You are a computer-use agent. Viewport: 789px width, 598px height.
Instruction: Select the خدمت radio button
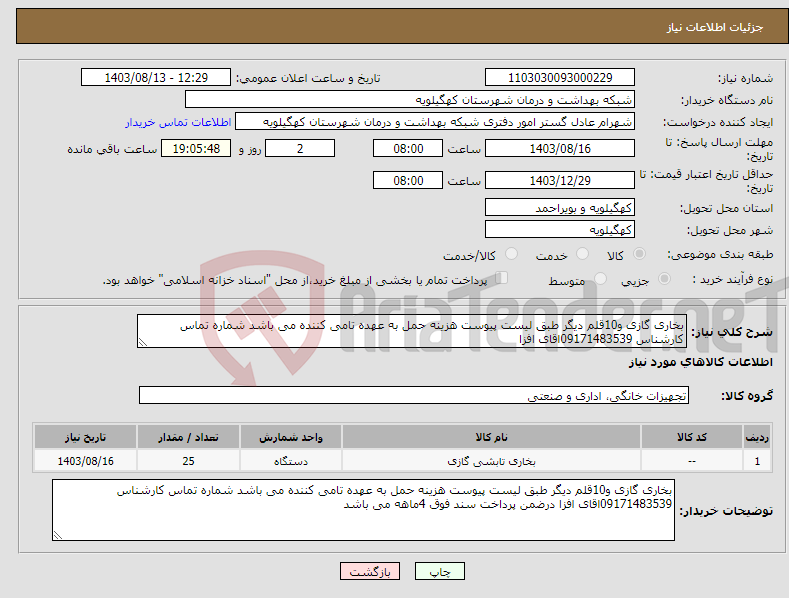tap(582, 254)
